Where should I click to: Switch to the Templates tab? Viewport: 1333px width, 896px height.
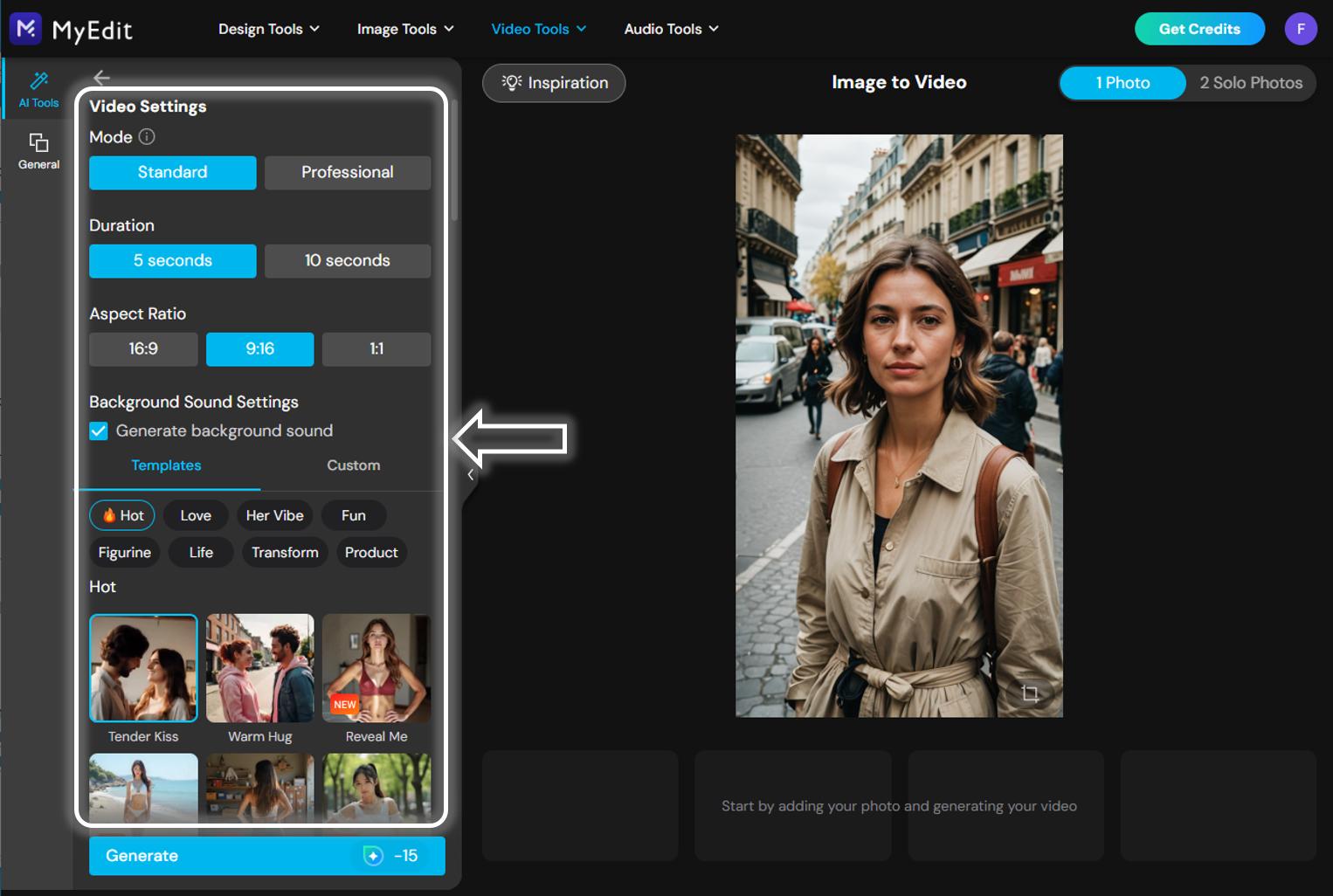click(166, 465)
